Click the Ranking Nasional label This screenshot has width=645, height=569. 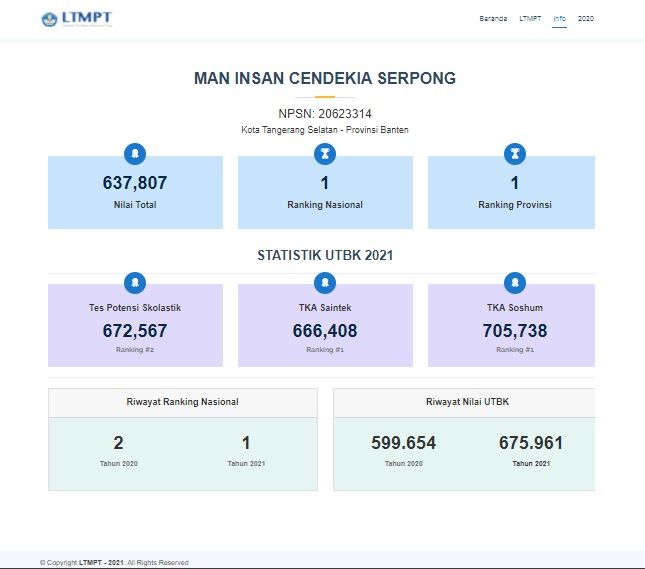tap(325, 204)
